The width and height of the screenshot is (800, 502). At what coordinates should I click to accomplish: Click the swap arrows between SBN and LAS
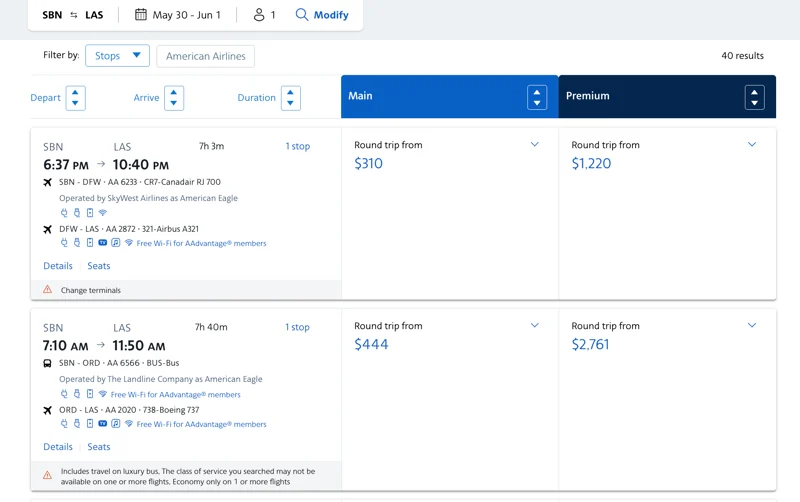click(74, 15)
